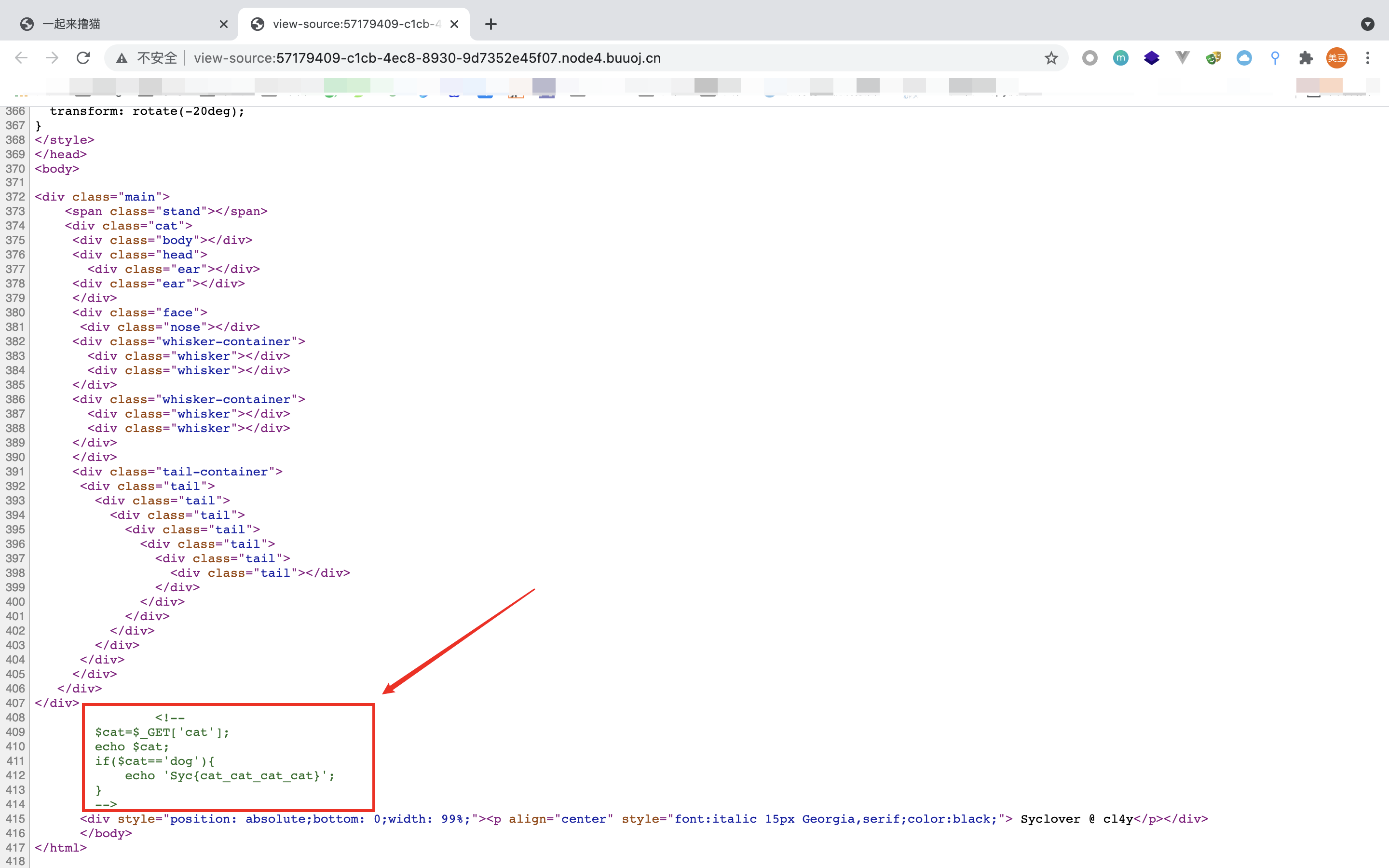Bookmark this page with the star icon

tap(1051, 58)
